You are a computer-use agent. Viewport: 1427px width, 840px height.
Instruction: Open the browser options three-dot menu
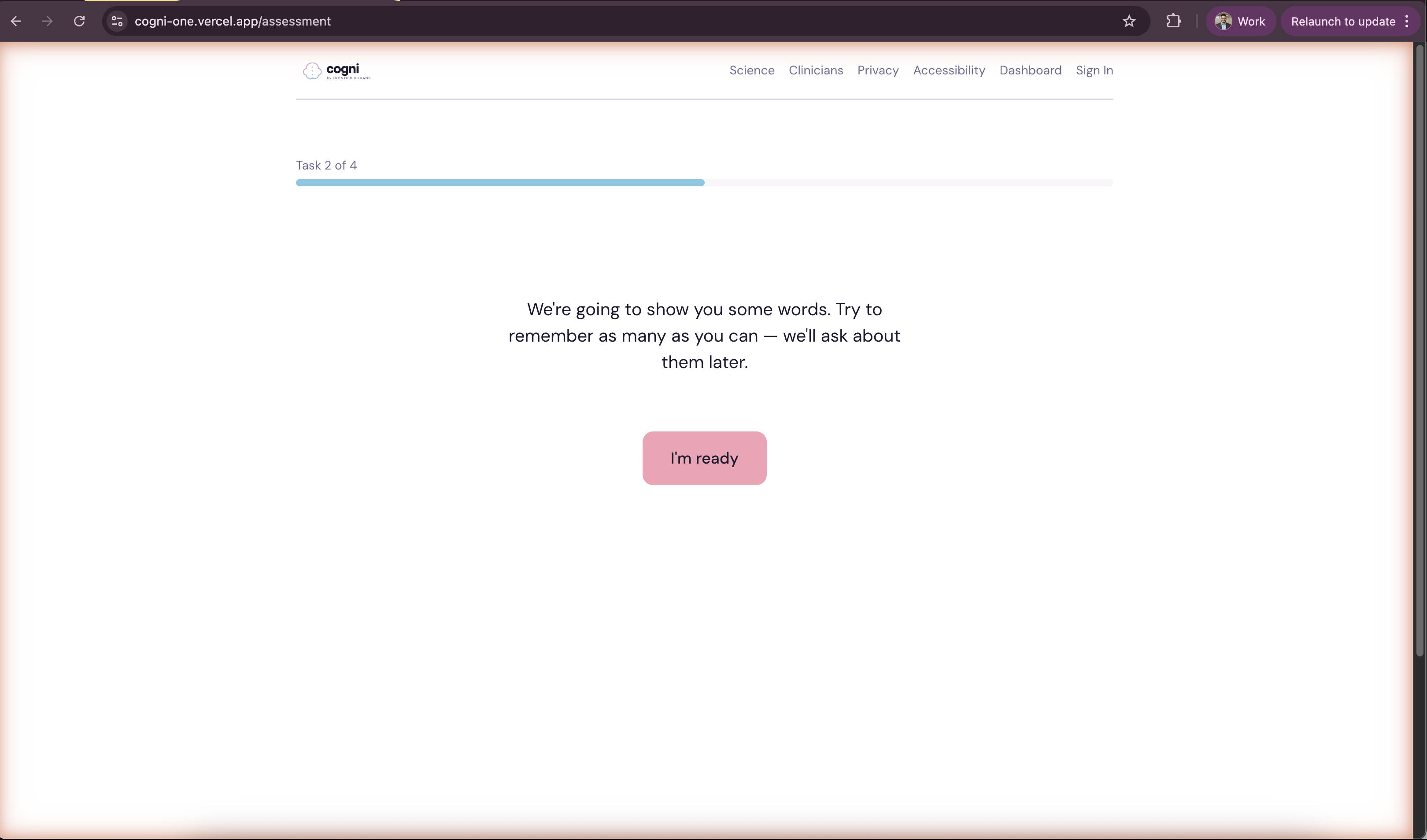tap(1409, 21)
